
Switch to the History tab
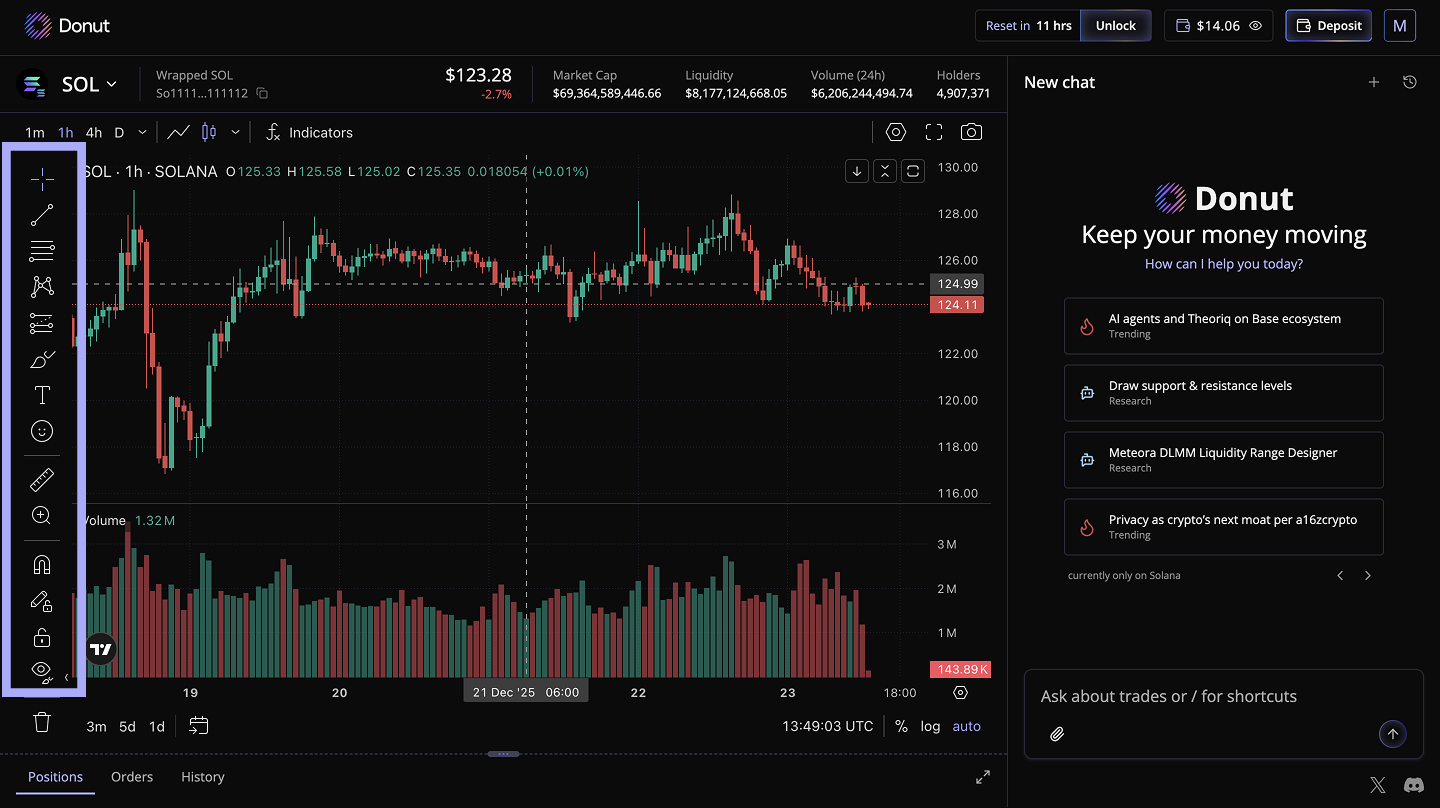pos(202,777)
